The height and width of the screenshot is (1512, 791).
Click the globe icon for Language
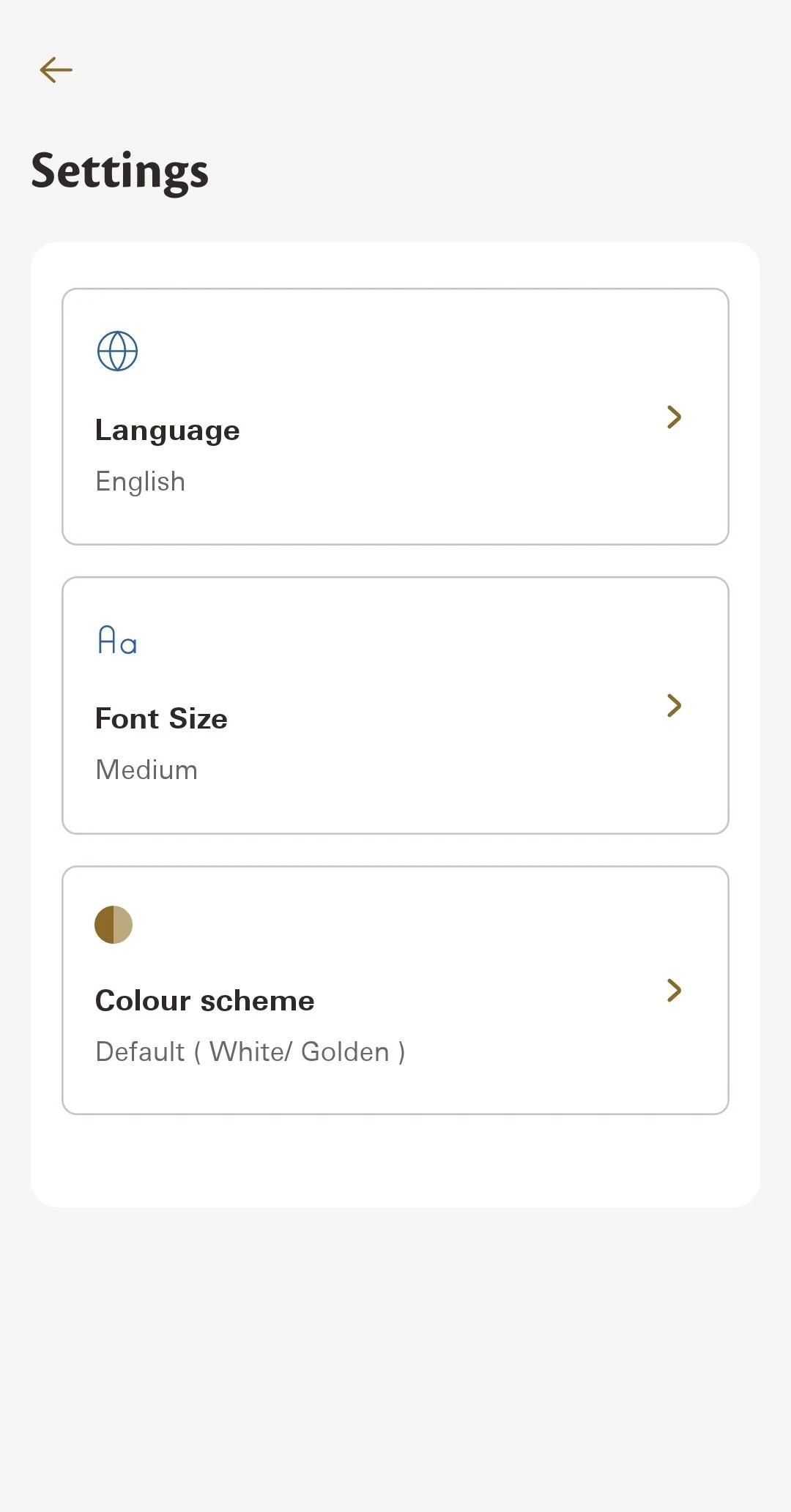click(x=117, y=351)
